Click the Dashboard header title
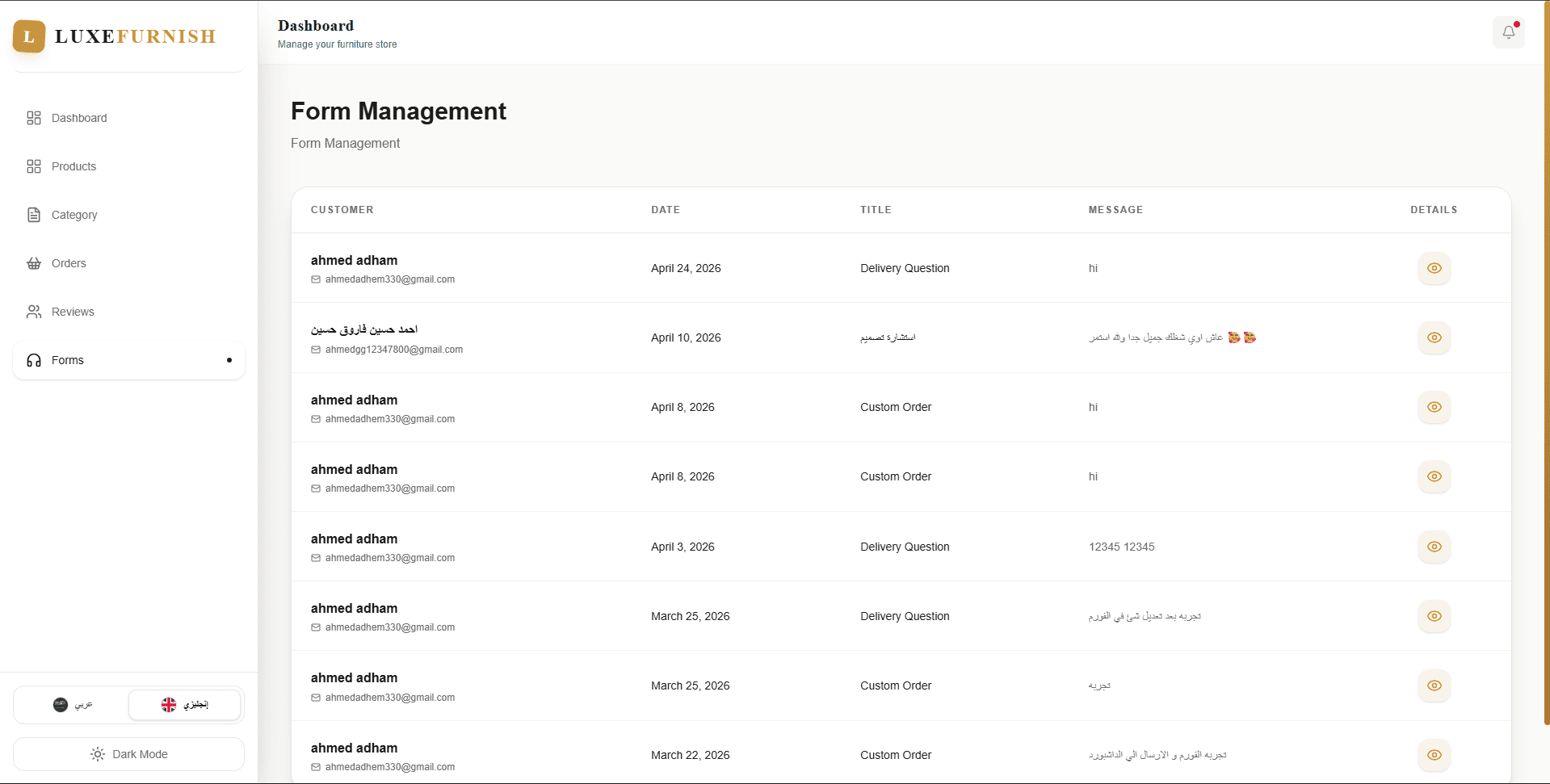1550x784 pixels. pyautogui.click(x=316, y=26)
